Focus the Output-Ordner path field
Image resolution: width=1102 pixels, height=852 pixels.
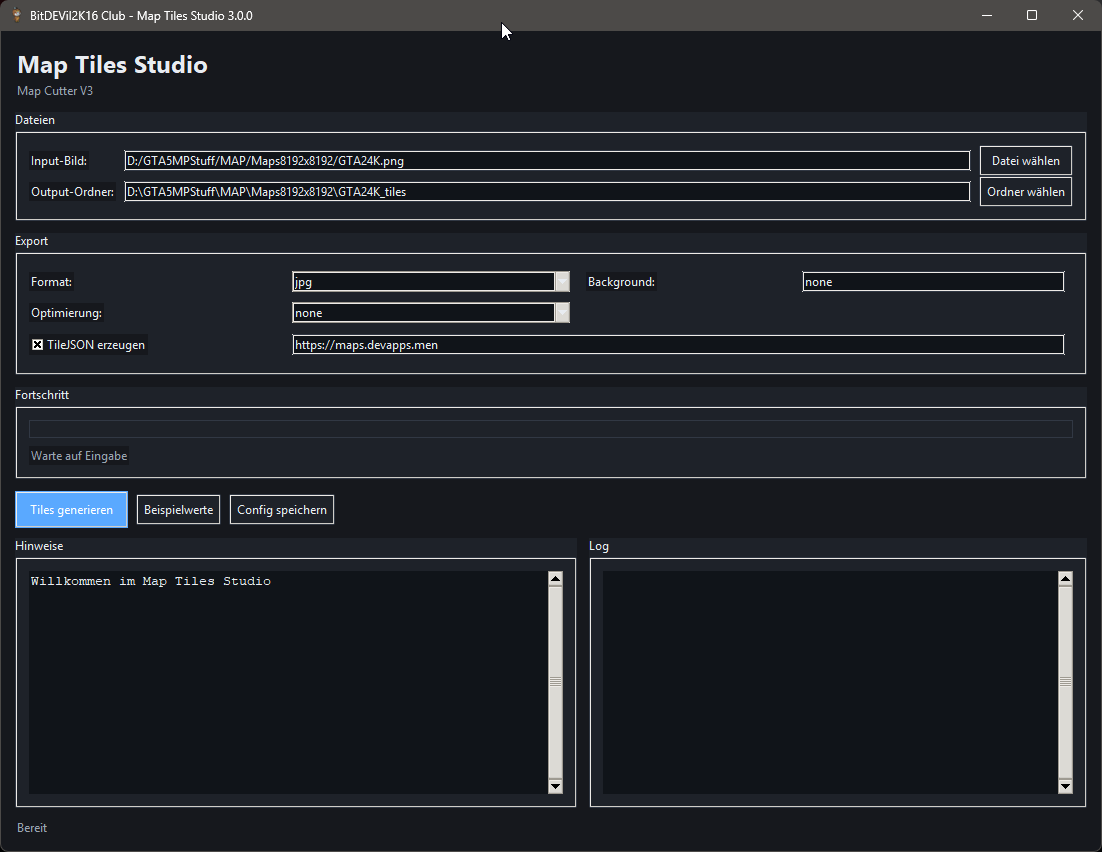point(547,191)
